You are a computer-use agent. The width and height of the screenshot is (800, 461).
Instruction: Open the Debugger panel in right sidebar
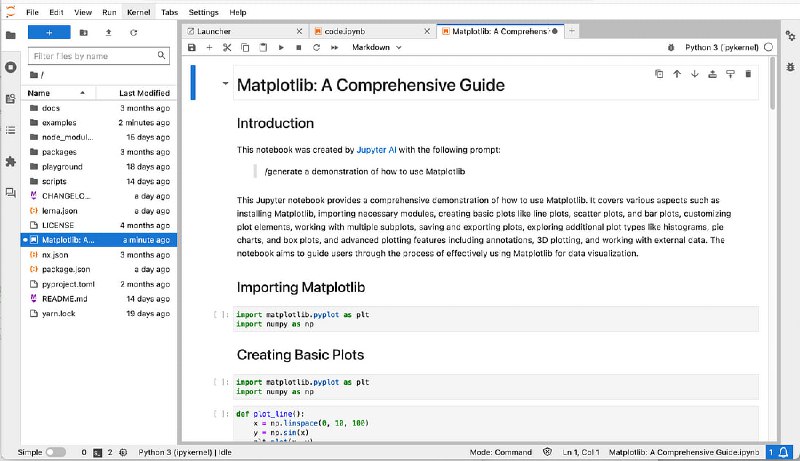click(x=790, y=67)
